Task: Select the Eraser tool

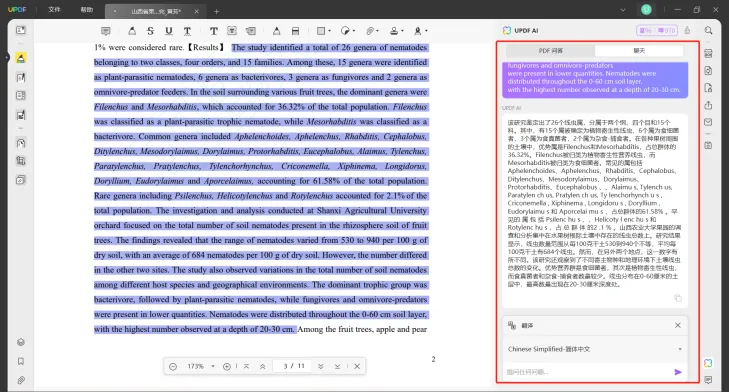Action: pos(295,31)
